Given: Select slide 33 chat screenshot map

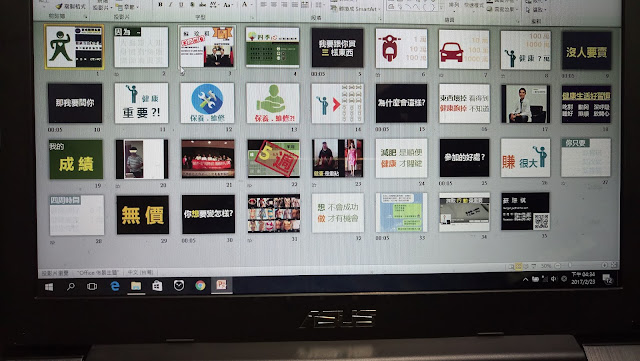Looking at the screenshot, I should click(401, 213).
